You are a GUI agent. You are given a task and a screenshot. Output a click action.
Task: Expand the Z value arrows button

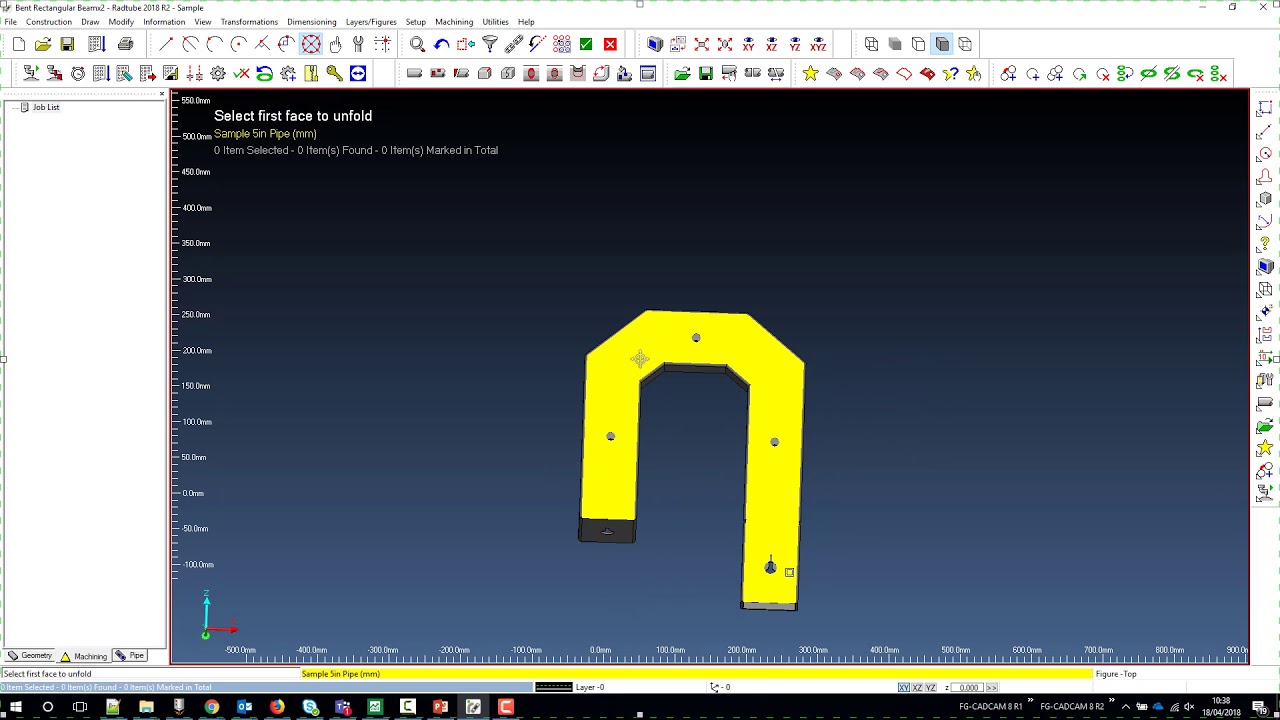(x=991, y=687)
